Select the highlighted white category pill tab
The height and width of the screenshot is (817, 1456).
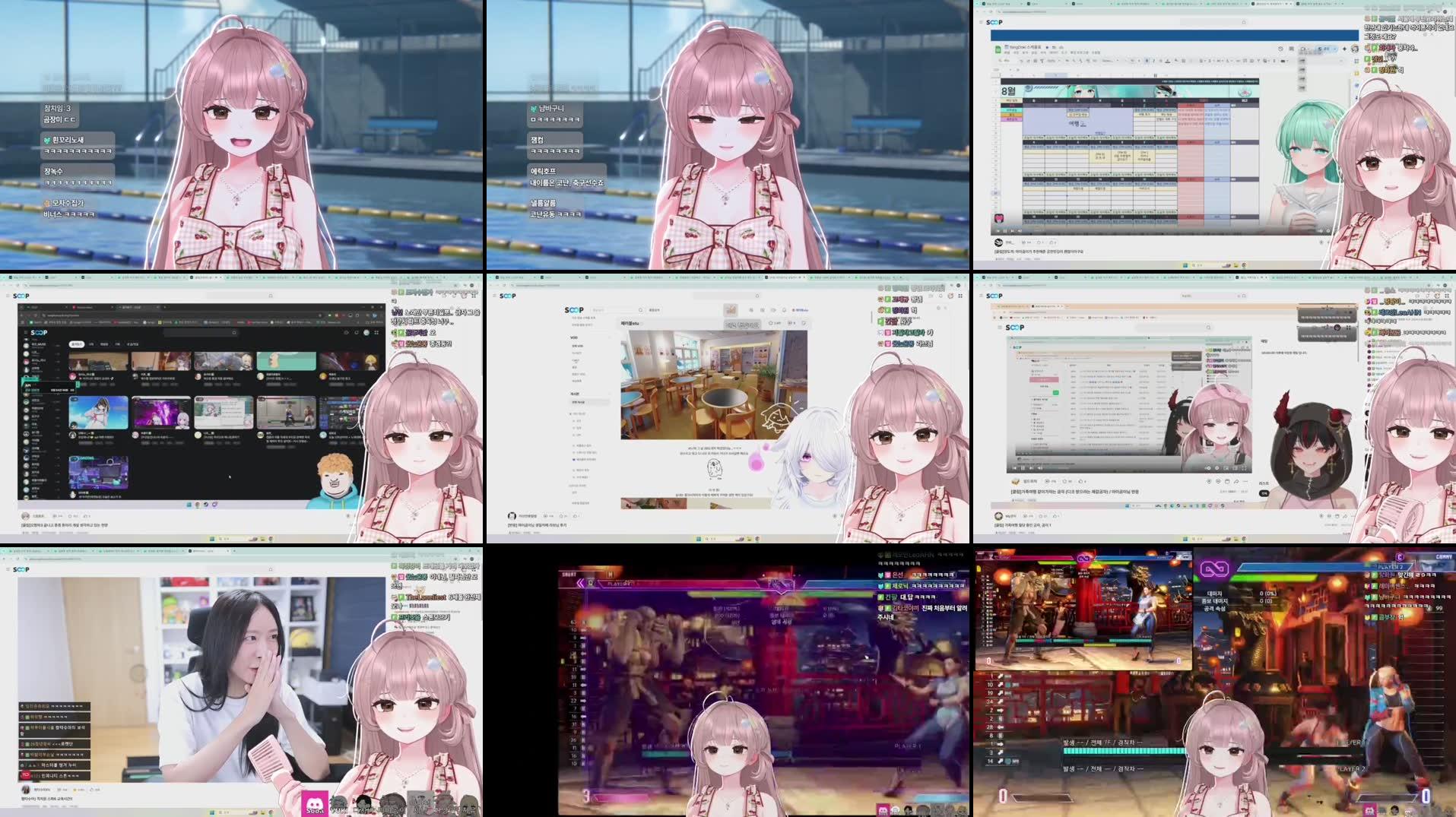coord(77,344)
